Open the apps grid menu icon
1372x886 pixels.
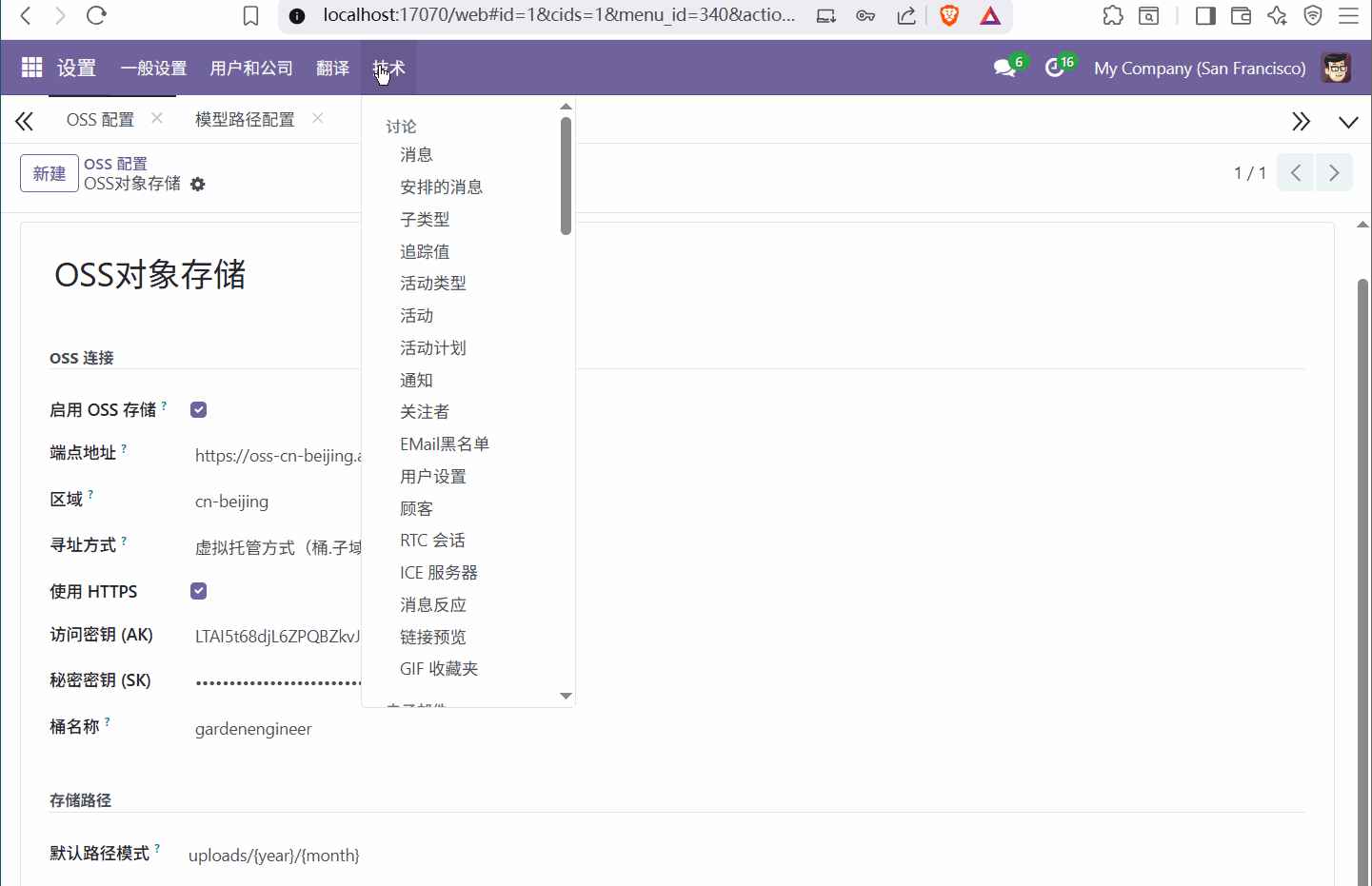pos(31,68)
